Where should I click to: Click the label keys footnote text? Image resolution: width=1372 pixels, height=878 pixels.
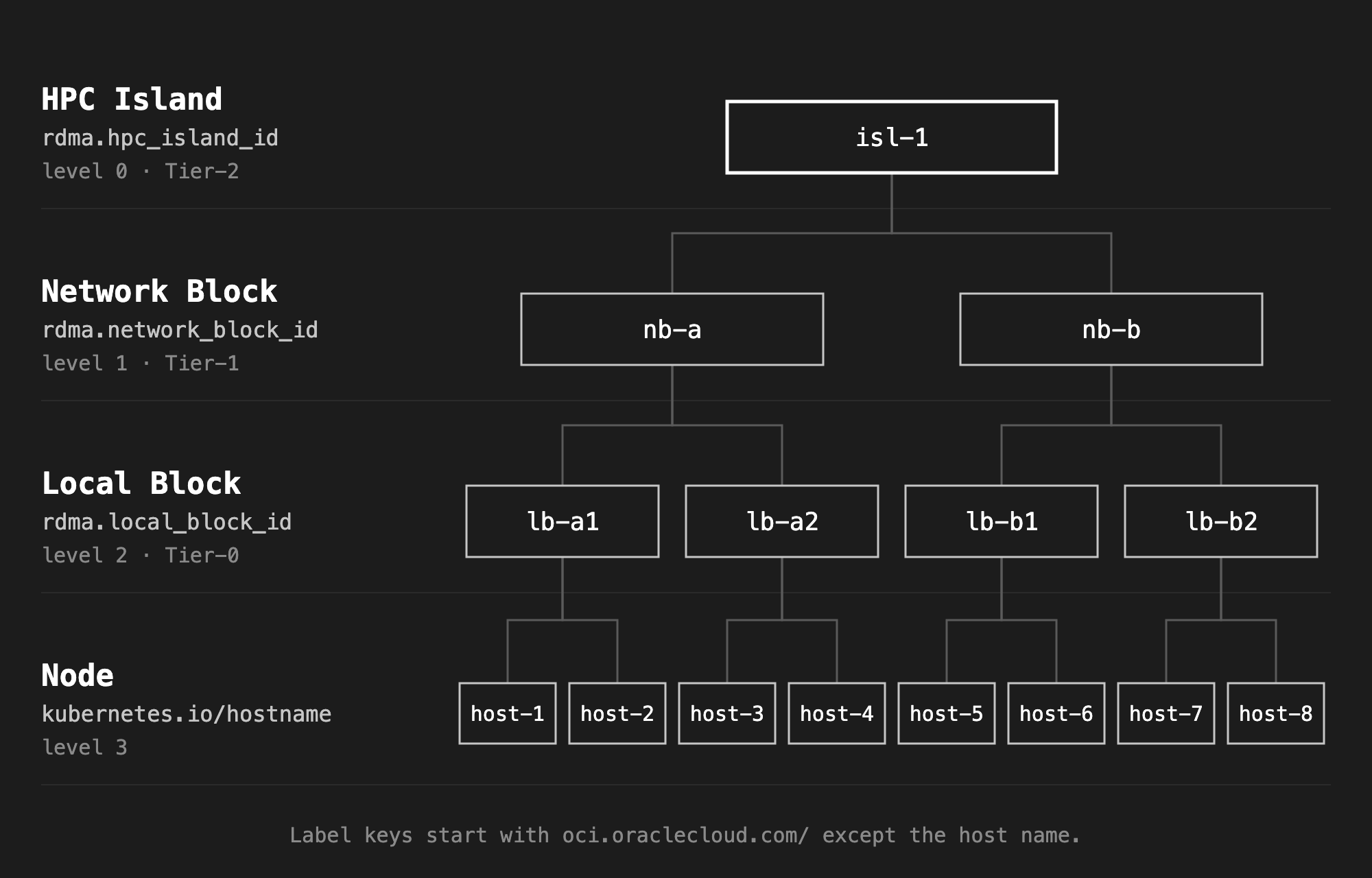pos(685,835)
